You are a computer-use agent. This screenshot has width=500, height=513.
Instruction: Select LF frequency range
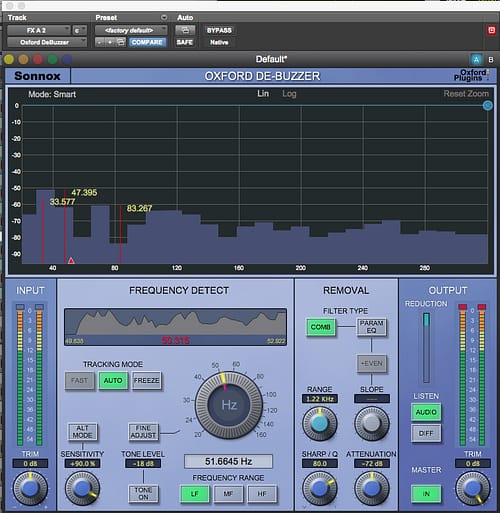[x=195, y=493]
